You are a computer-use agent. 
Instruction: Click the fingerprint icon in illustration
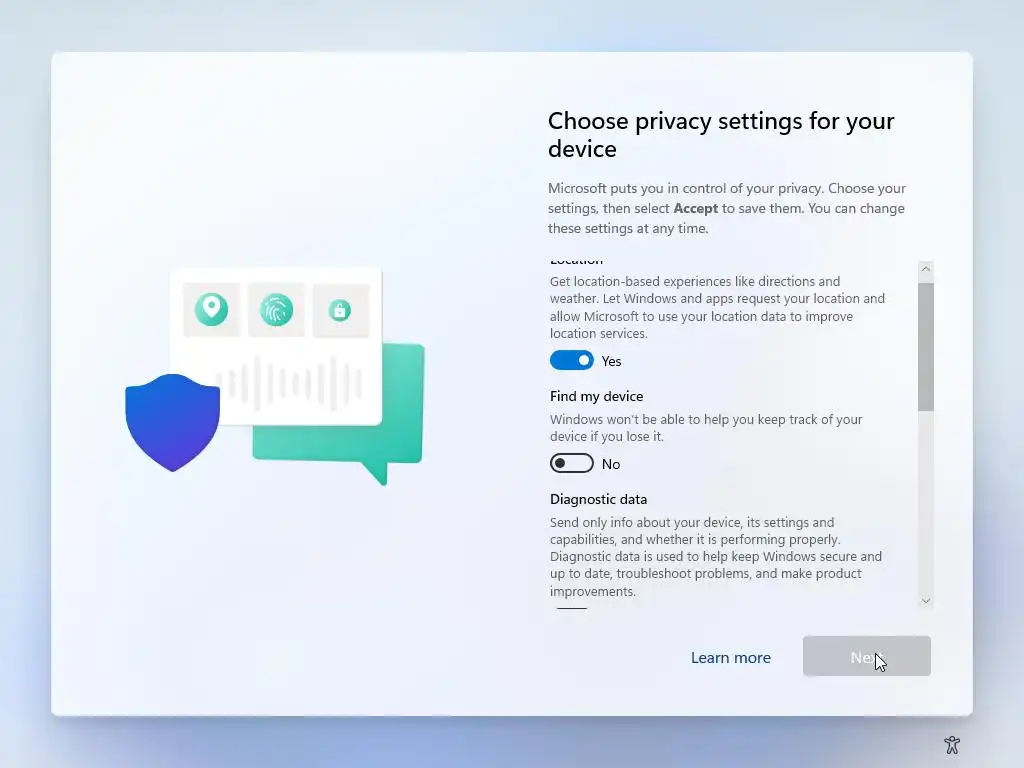[x=276, y=310]
